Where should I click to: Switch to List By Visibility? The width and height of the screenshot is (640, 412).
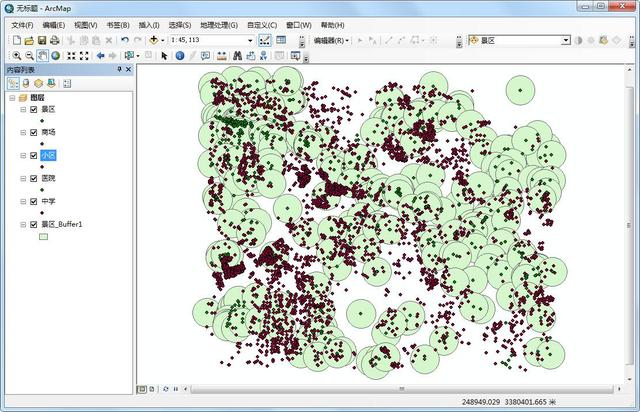pyautogui.click(x=38, y=84)
